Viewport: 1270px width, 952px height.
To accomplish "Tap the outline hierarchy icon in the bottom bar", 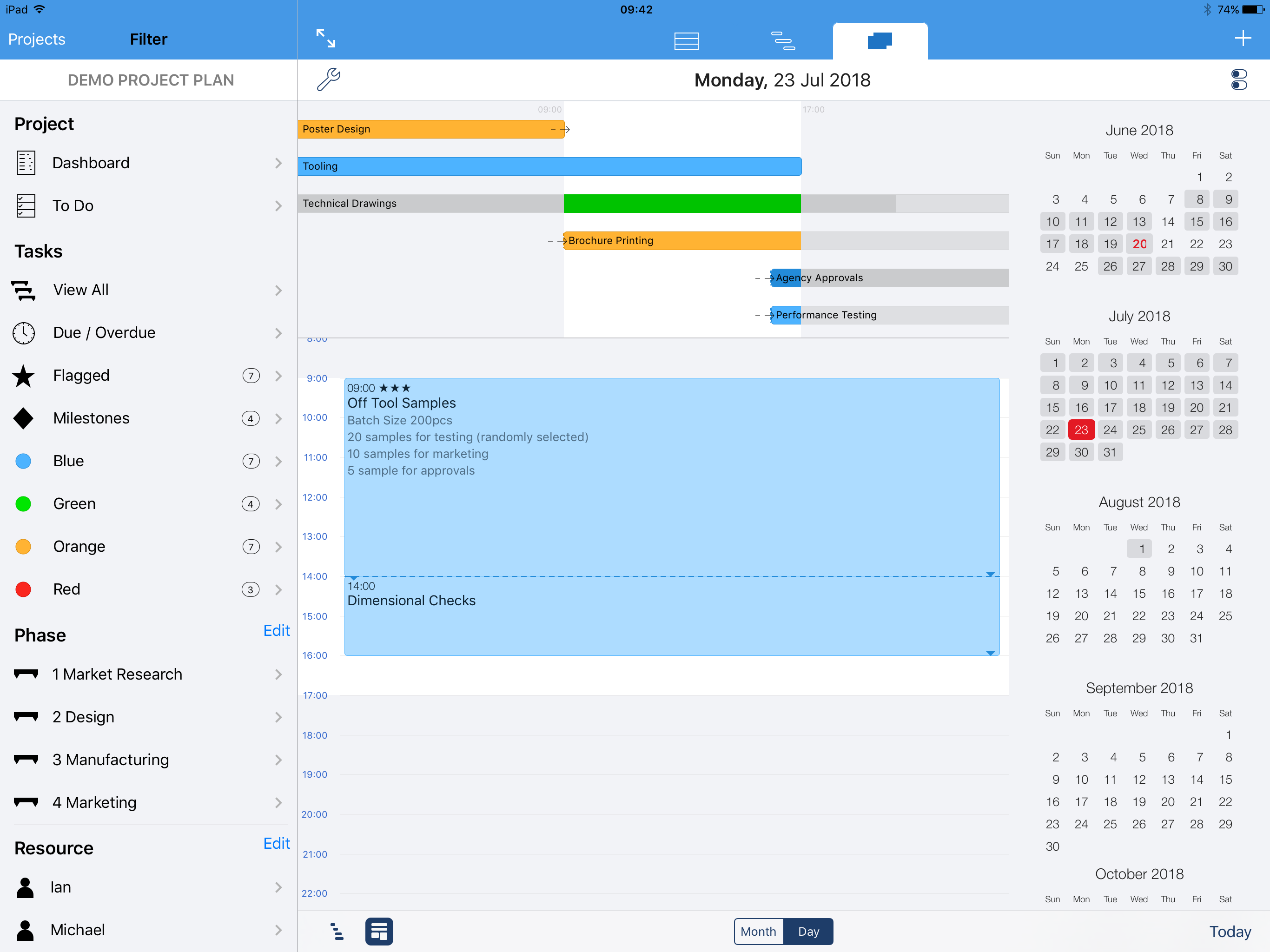I will coord(337,932).
